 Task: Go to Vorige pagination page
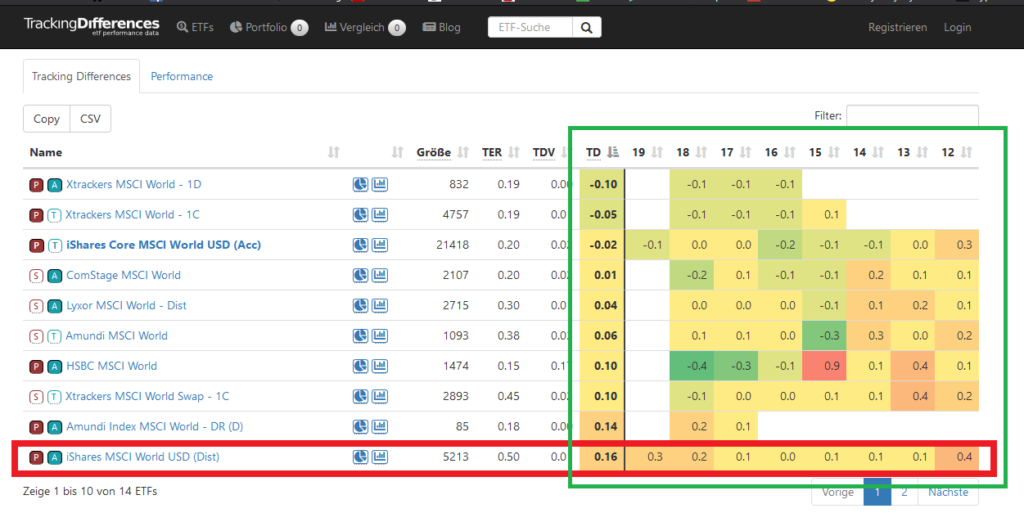click(837, 492)
